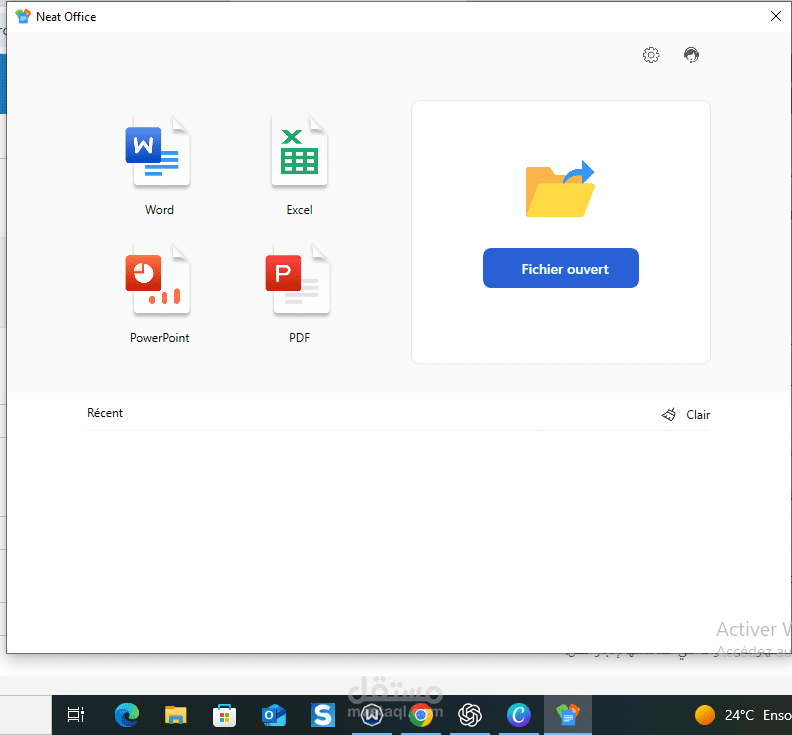
Task: Click the Fichier ouvert button
Action: [561, 268]
